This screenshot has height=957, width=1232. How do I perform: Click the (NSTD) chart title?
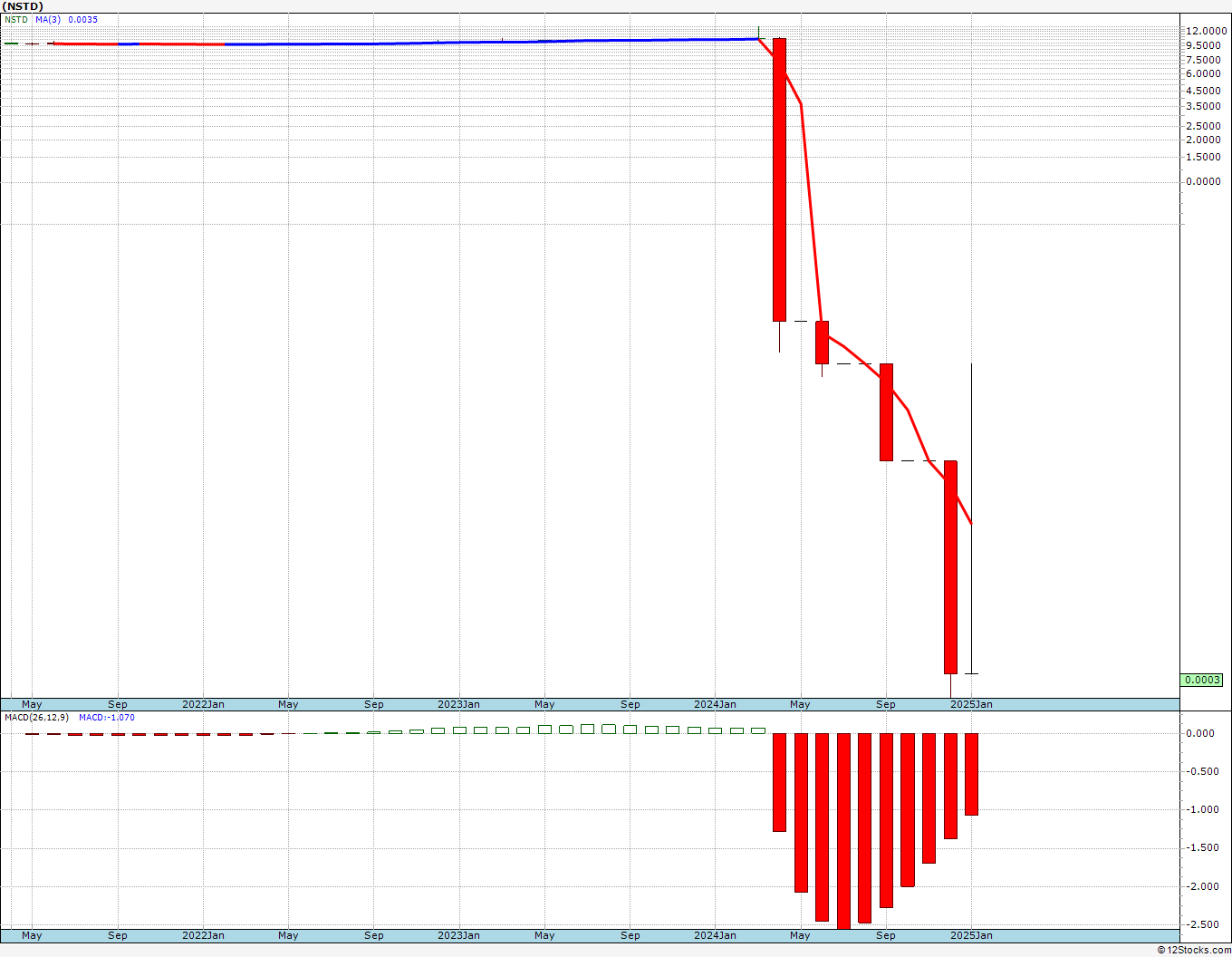(22, 6)
